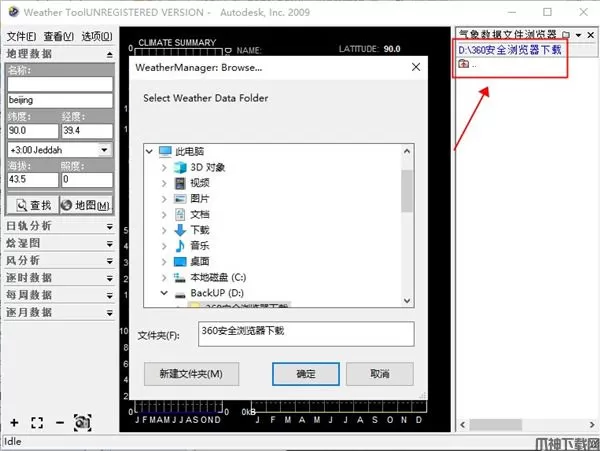Click the 确定 button

[x=306, y=374]
